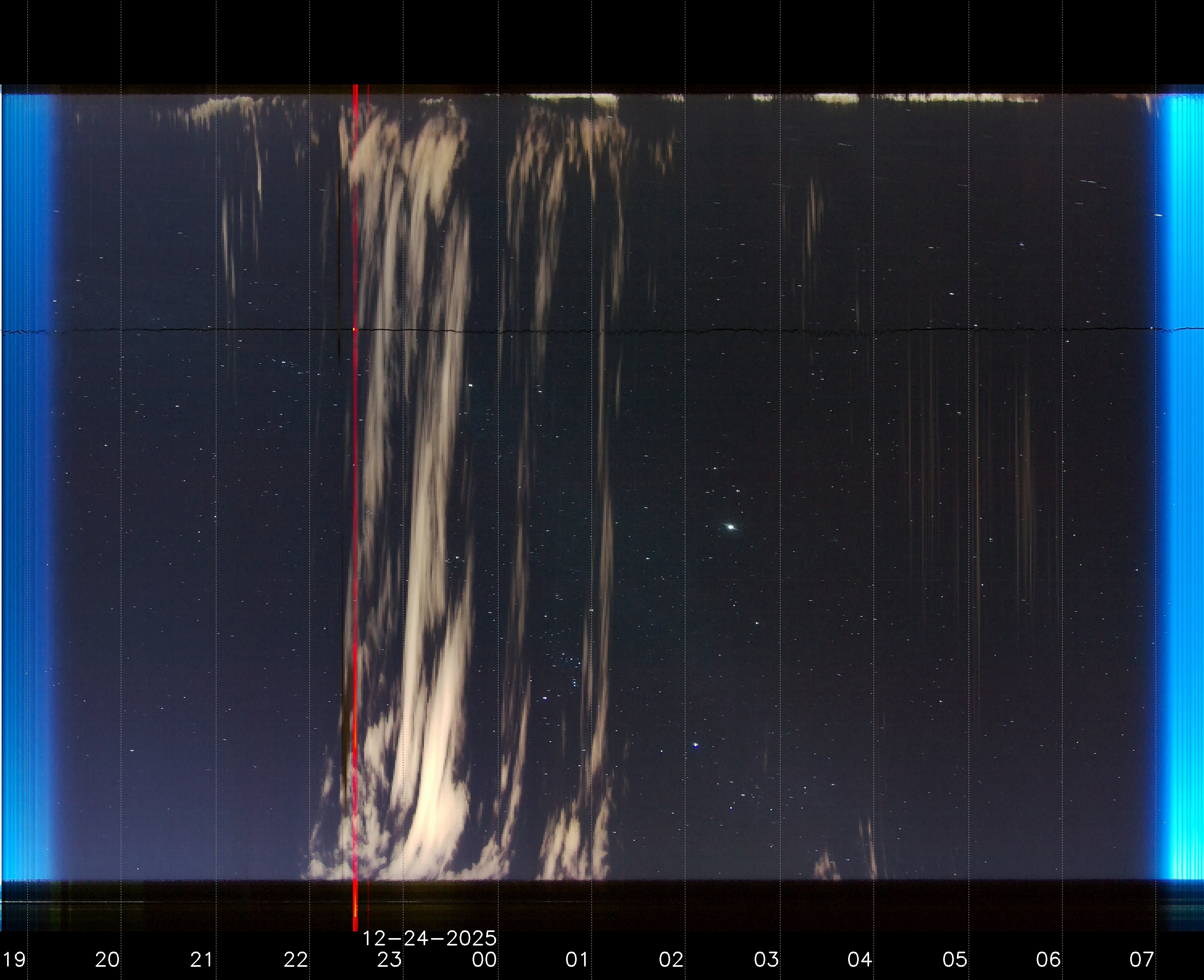Click the 22 hour label

click(296, 959)
